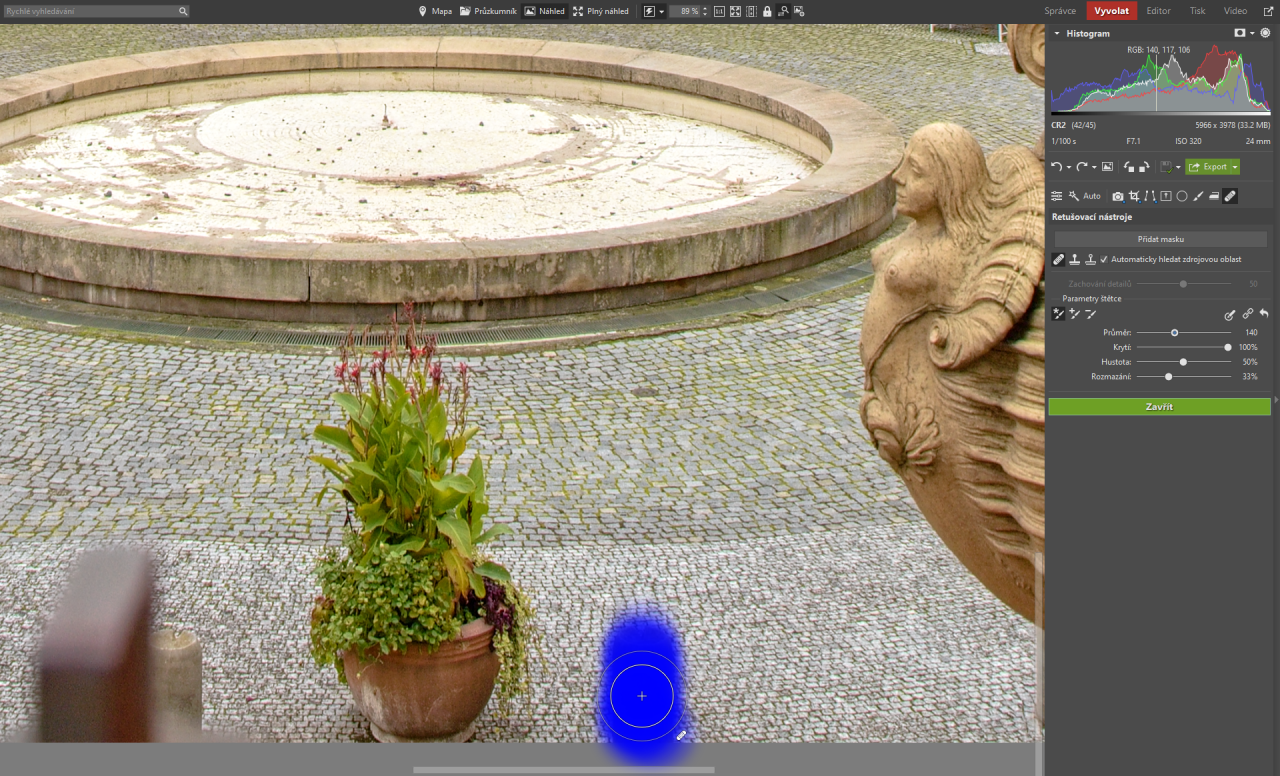The height and width of the screenshot is (776, 1280).
Task: Open the Export options dropdown arrow
Action: pos(1235,167)
